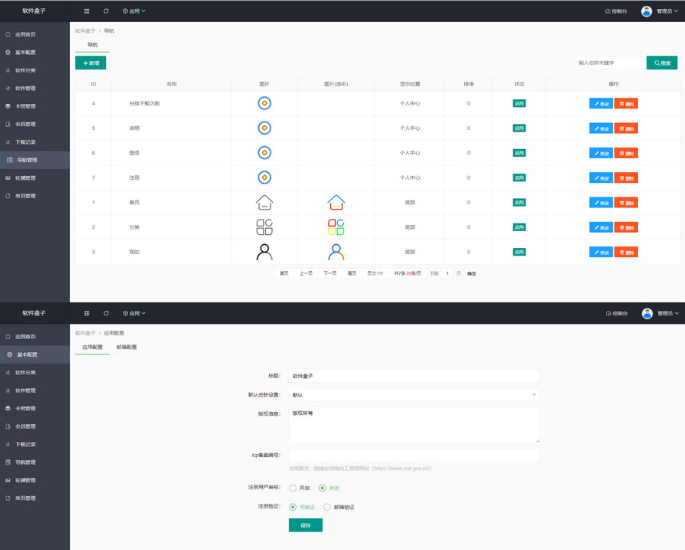Click the gray home icon in 首页 row
This screenshot has width=685, height=550.
(264, 202)
